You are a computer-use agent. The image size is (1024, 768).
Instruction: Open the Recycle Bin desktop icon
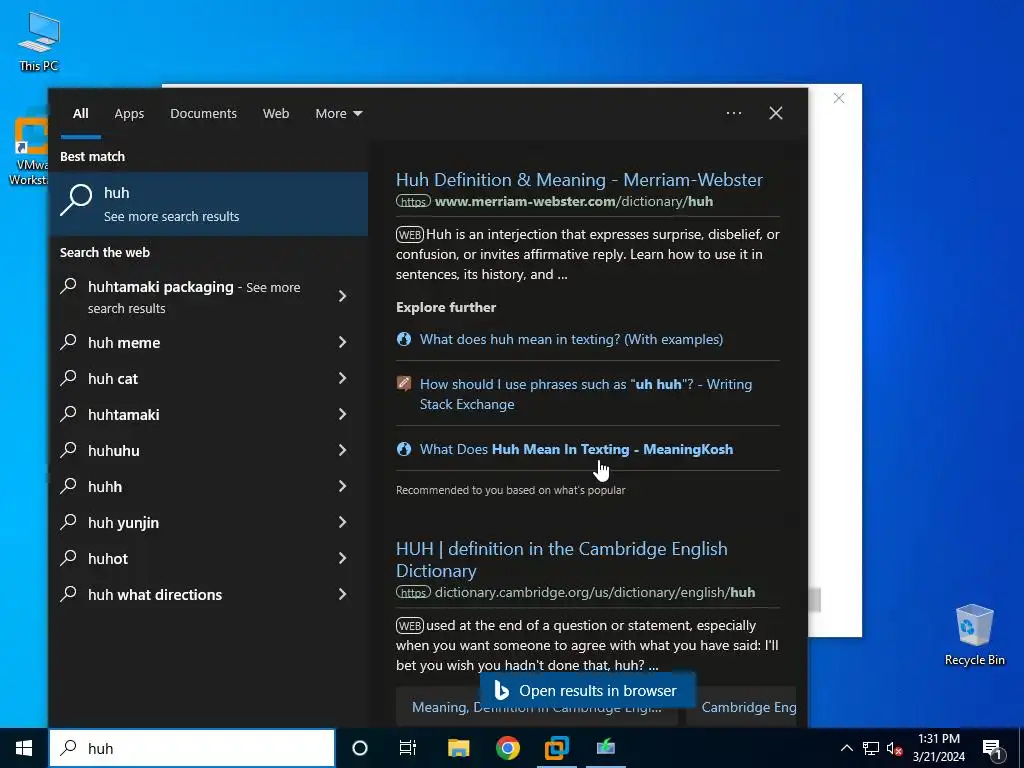click(974, 634)
